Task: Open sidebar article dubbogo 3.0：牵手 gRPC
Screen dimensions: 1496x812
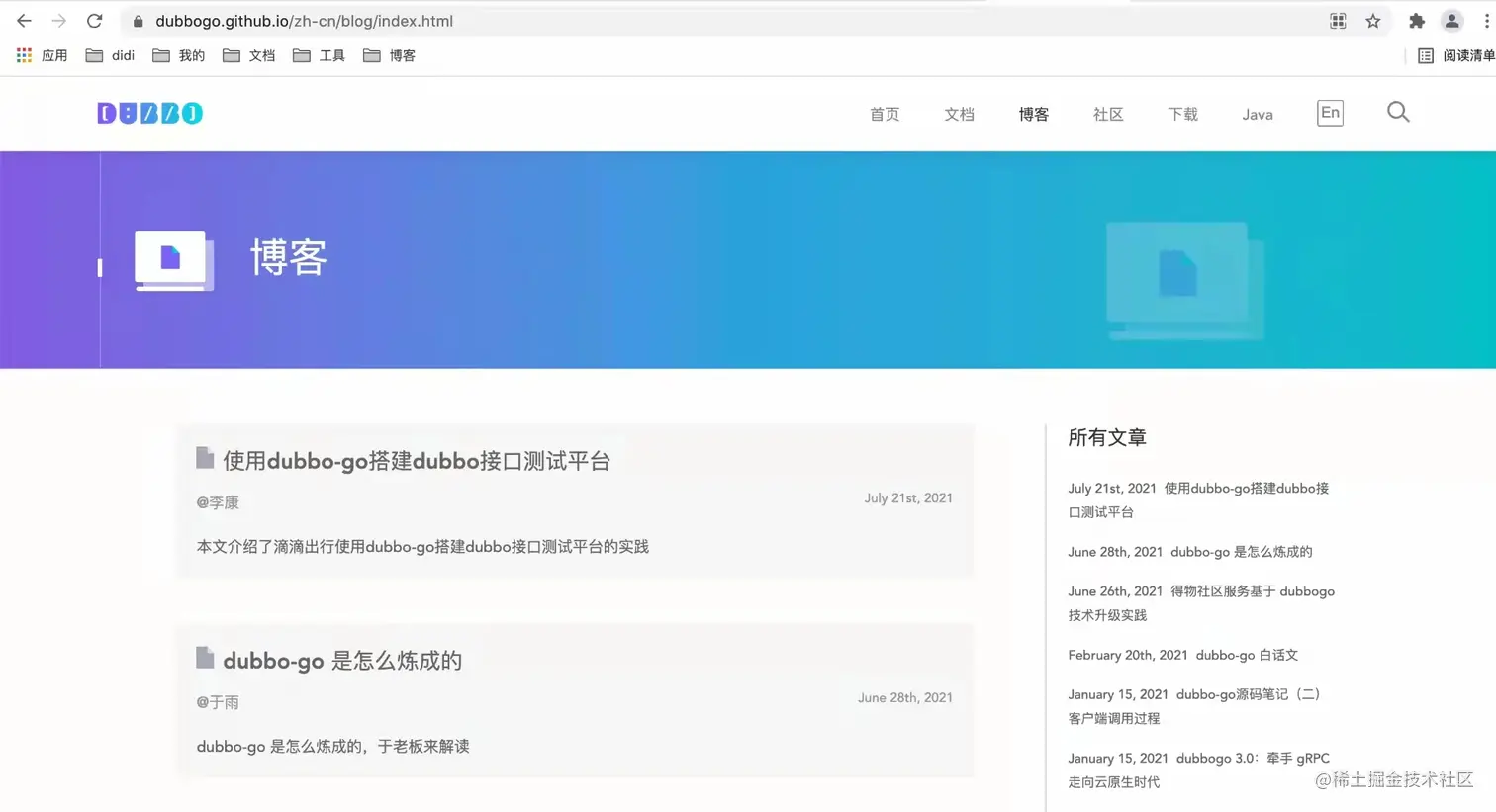Action: point(1199,769)
